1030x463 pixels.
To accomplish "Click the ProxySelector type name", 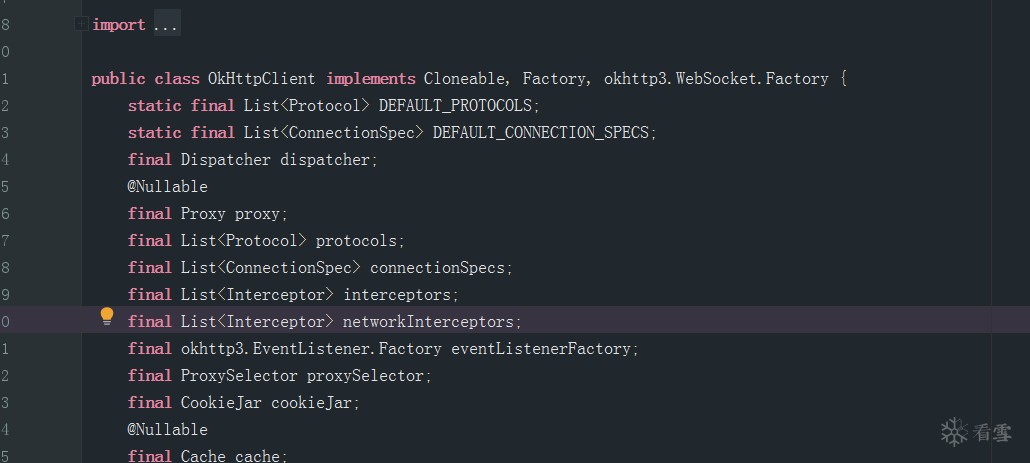I will click(239, 376).
